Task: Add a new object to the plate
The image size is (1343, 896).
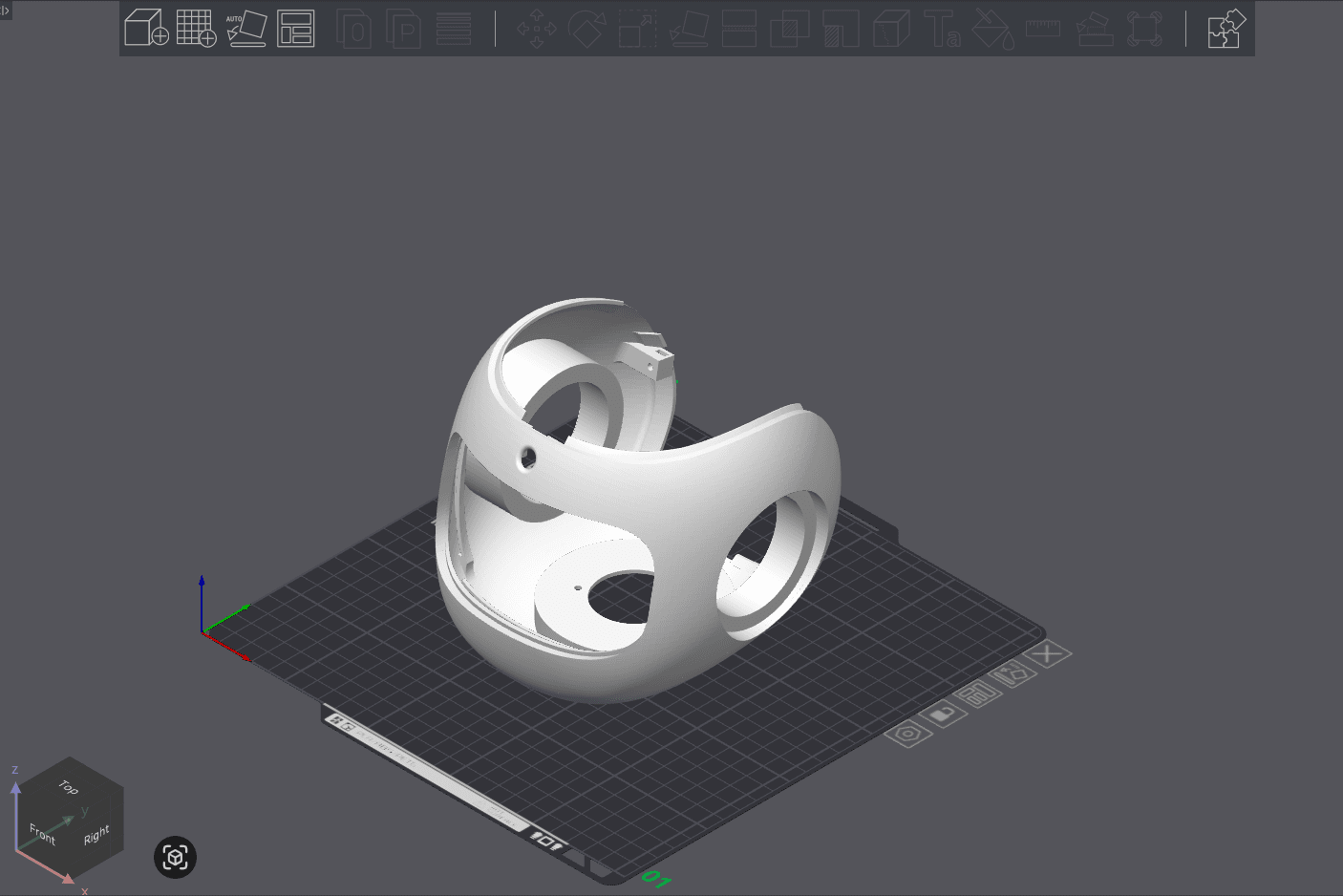Action: click(146, 29)
